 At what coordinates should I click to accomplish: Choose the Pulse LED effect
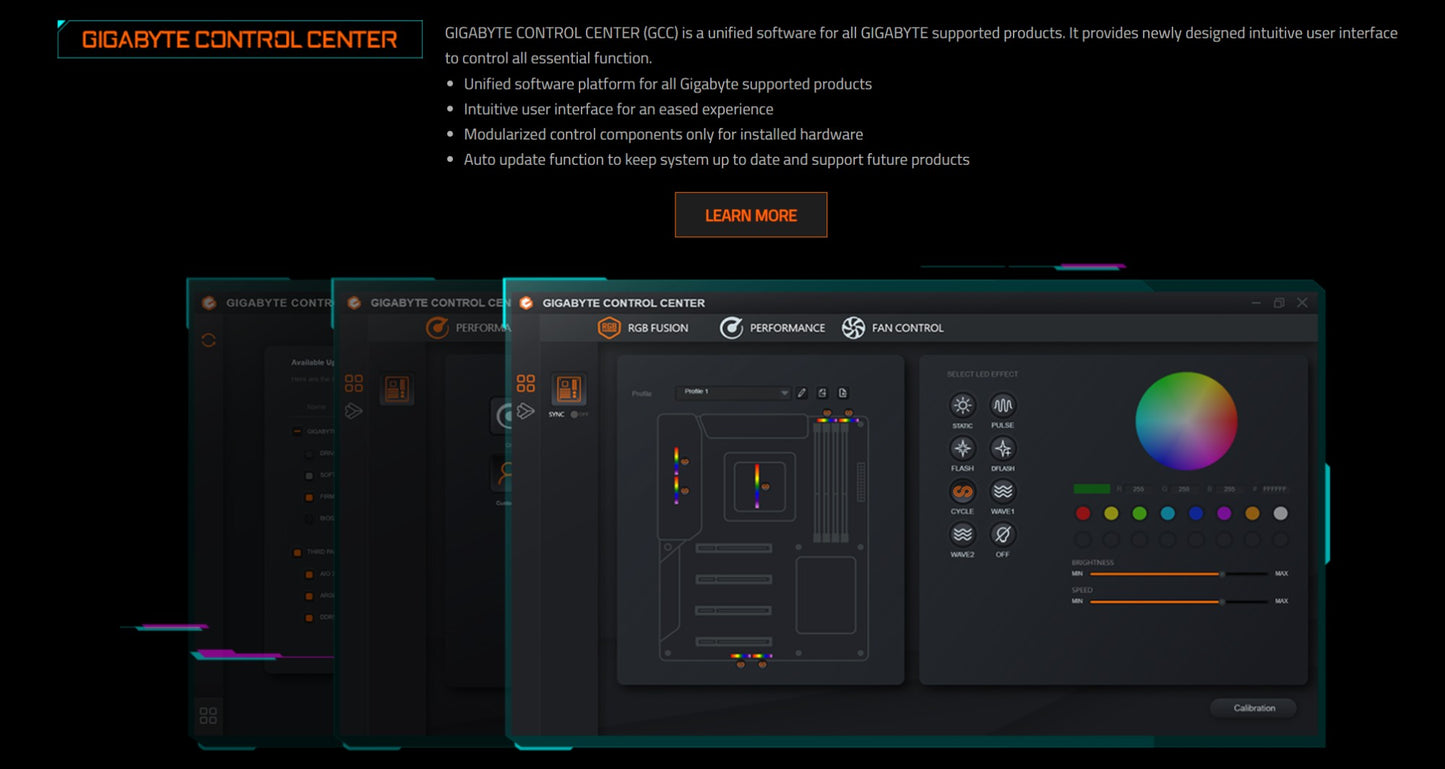(1003, 405)
